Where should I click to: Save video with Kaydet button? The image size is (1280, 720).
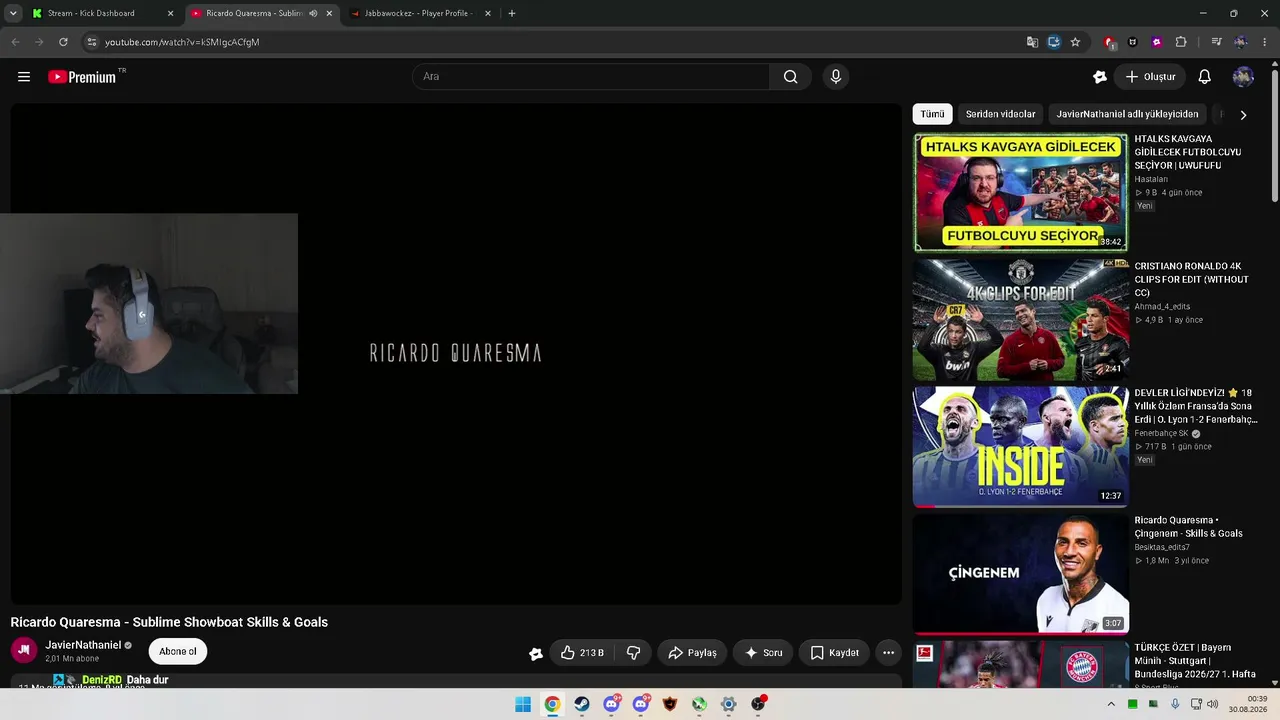click(834, 653)
